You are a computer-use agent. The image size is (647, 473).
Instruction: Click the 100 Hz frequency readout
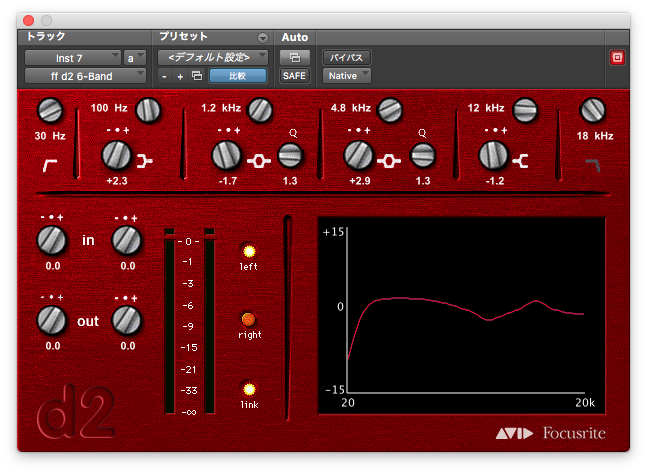109,108
